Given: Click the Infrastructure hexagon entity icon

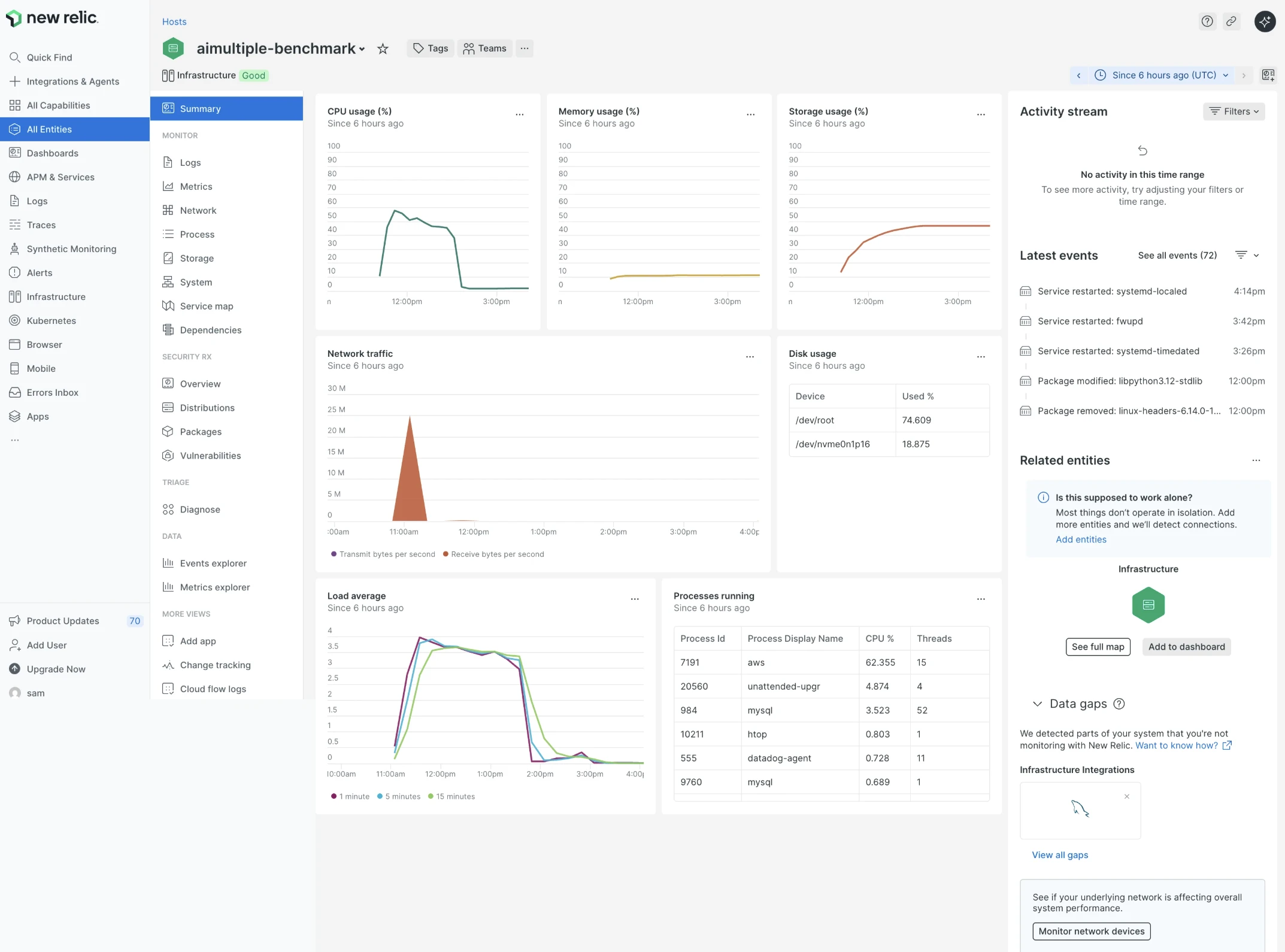Looking at the screenshot, I should (x=1148, y=605).
